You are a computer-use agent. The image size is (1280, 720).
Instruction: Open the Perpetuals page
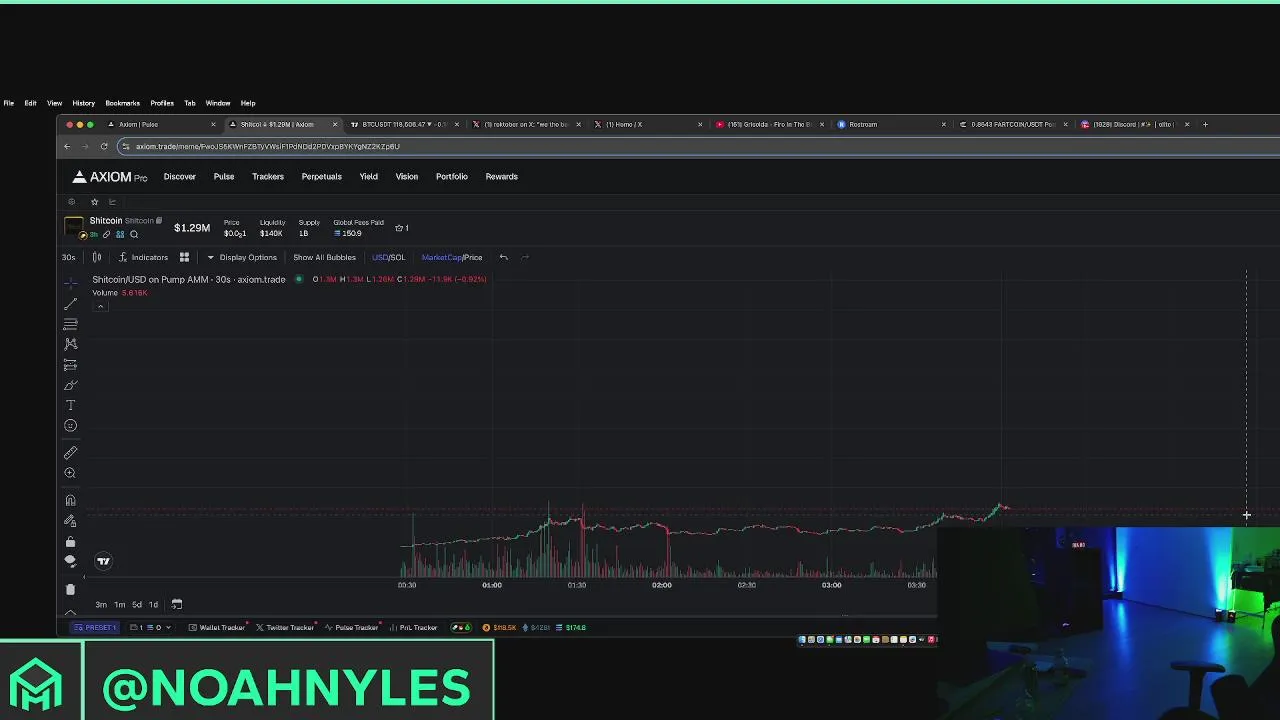322,176
